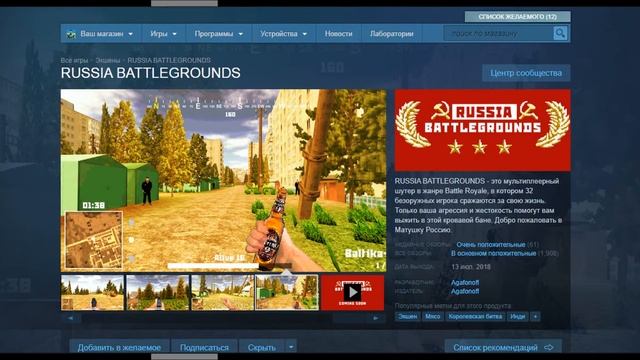Expand the Устройства dropdown
640x360 pixels.
[284, 33]
